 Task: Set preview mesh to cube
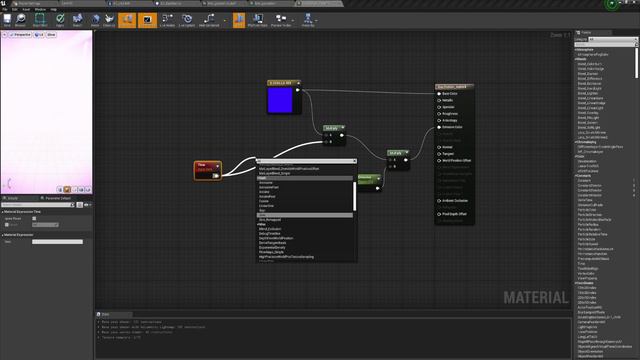coord(81,189)
